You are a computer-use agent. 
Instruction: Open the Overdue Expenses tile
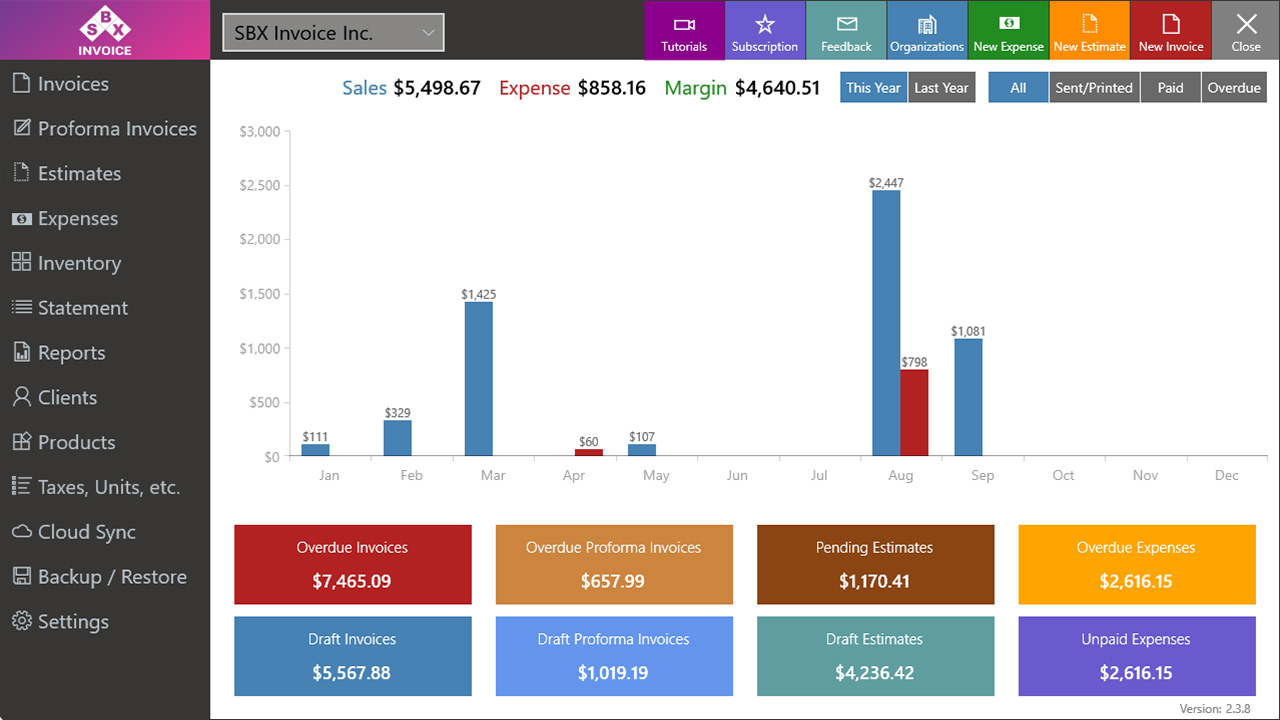pos(1137,565)
